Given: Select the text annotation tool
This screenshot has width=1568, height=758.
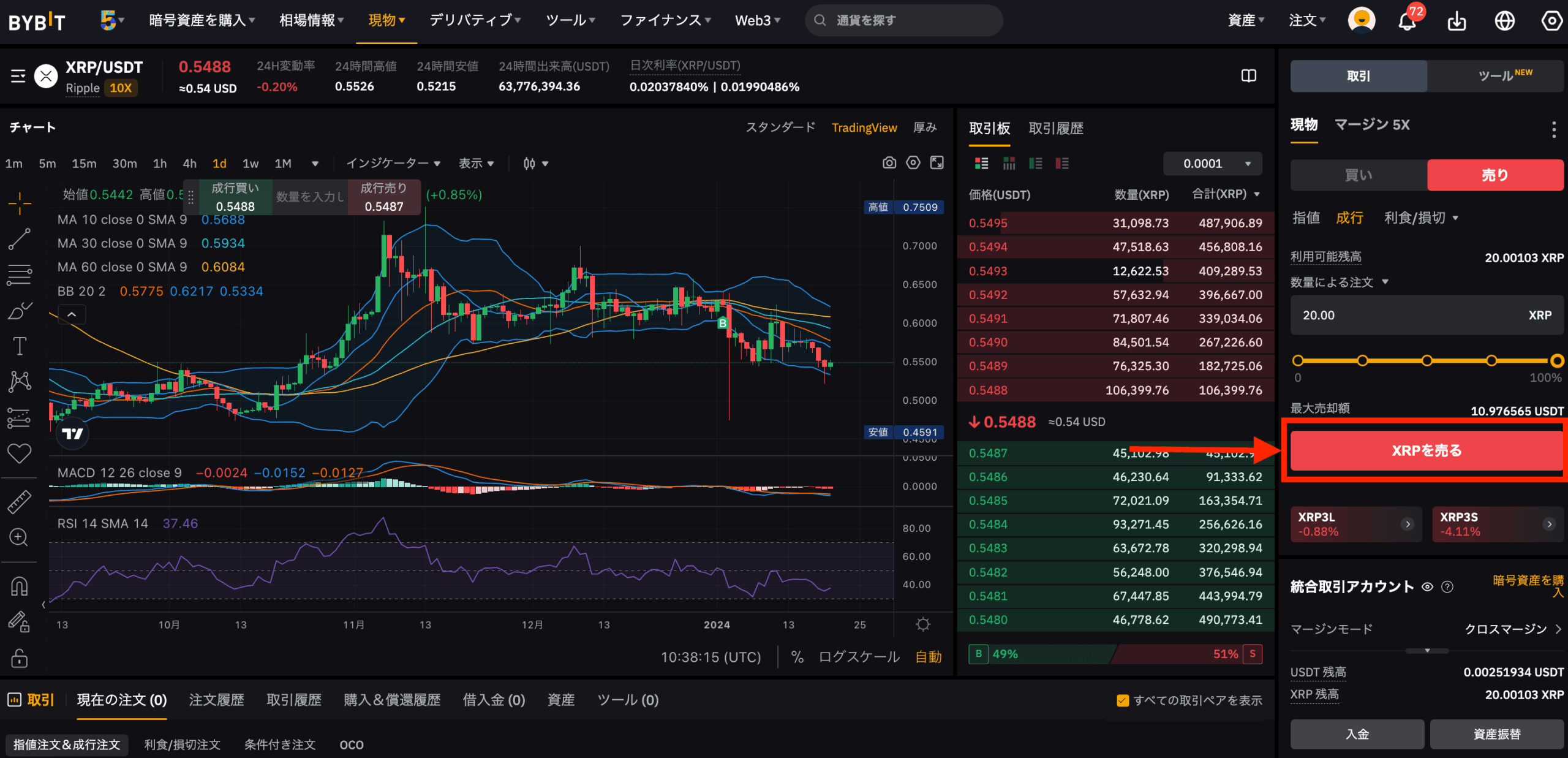Looking at the screenshot, I should [20, 346].
